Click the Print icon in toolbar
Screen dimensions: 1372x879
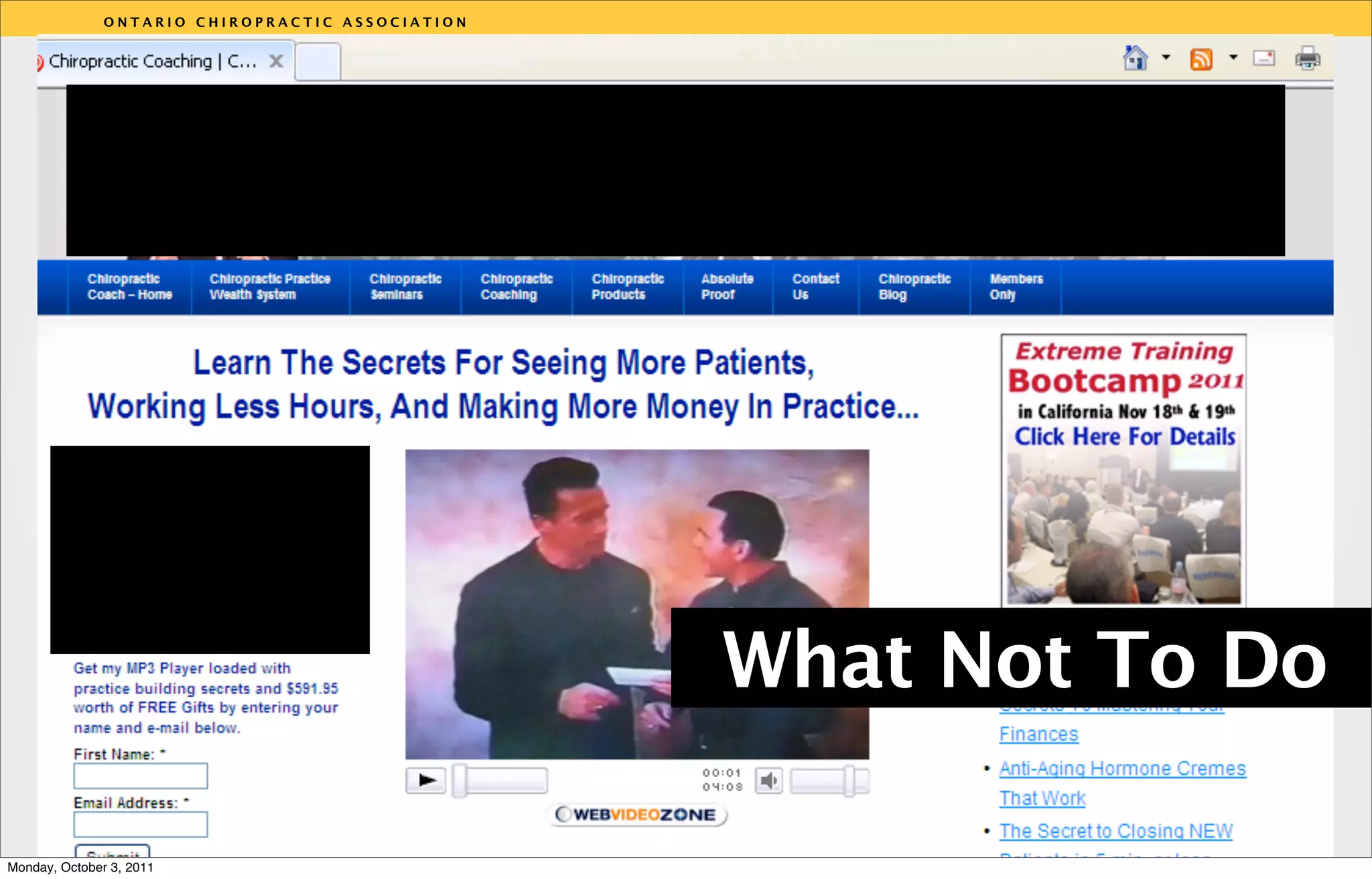tap(1307, 59)
